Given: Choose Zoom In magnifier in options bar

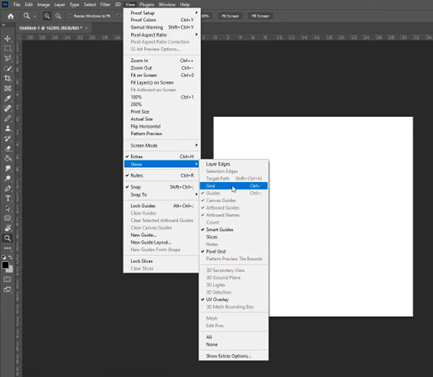Looking at the screenshot, I should (47, 16).
